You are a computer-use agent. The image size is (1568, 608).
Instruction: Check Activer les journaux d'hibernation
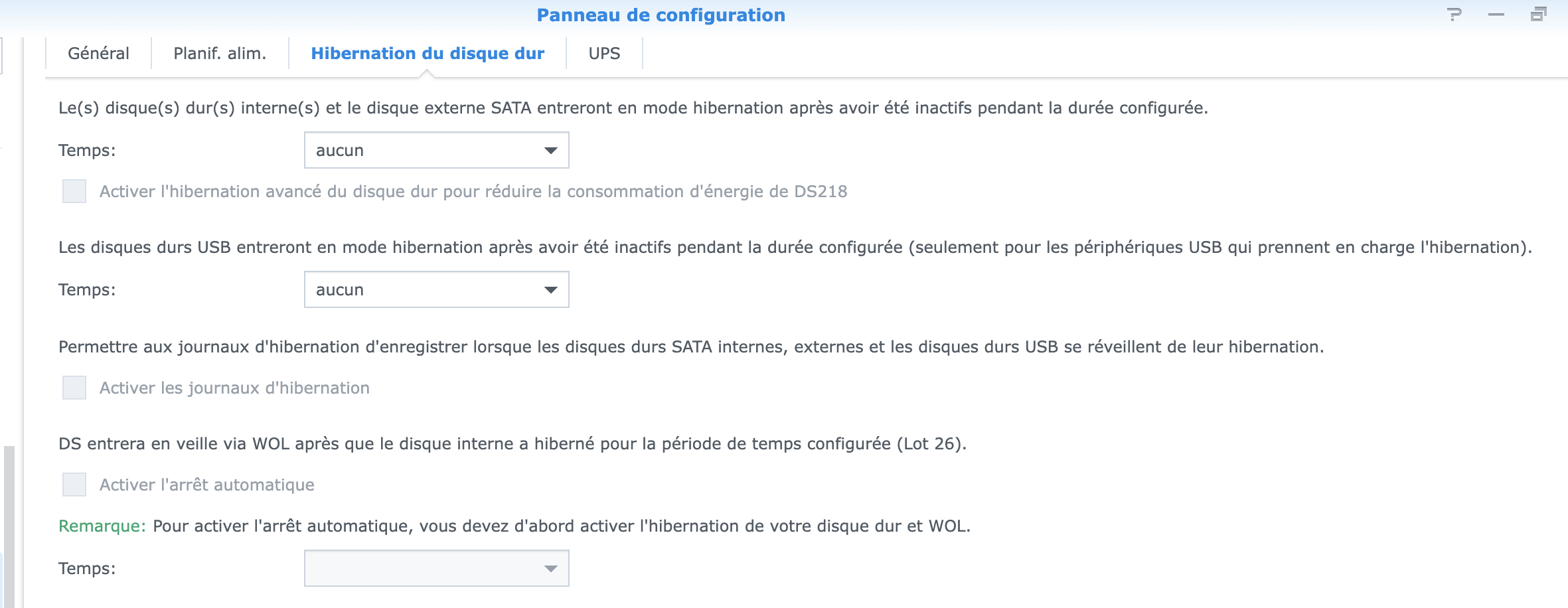coord(74,388)
